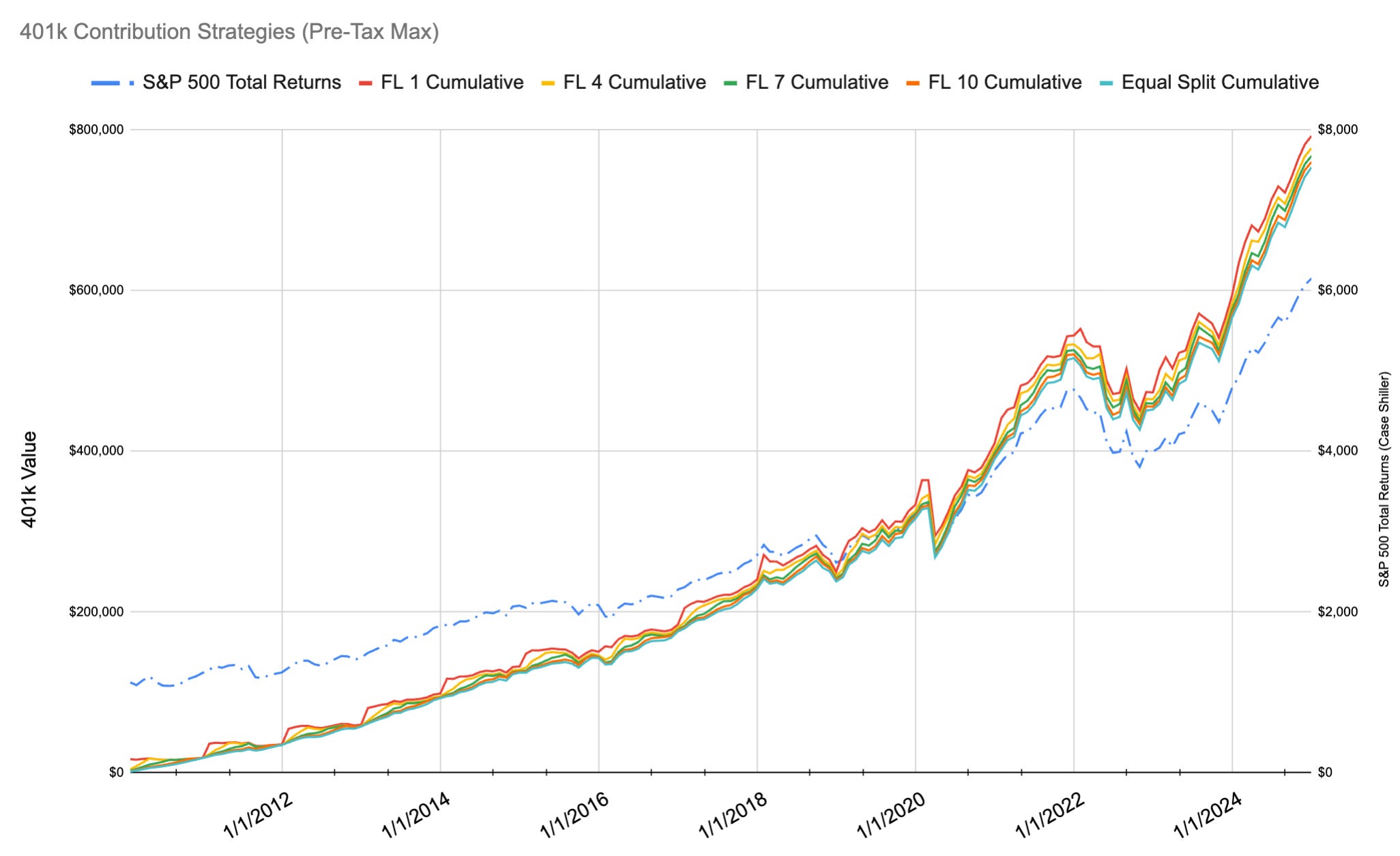This screenshot has height=856, width=1400.
Task: Click the Case Shiller right axis title
Action: click(x=1384, y=480)
